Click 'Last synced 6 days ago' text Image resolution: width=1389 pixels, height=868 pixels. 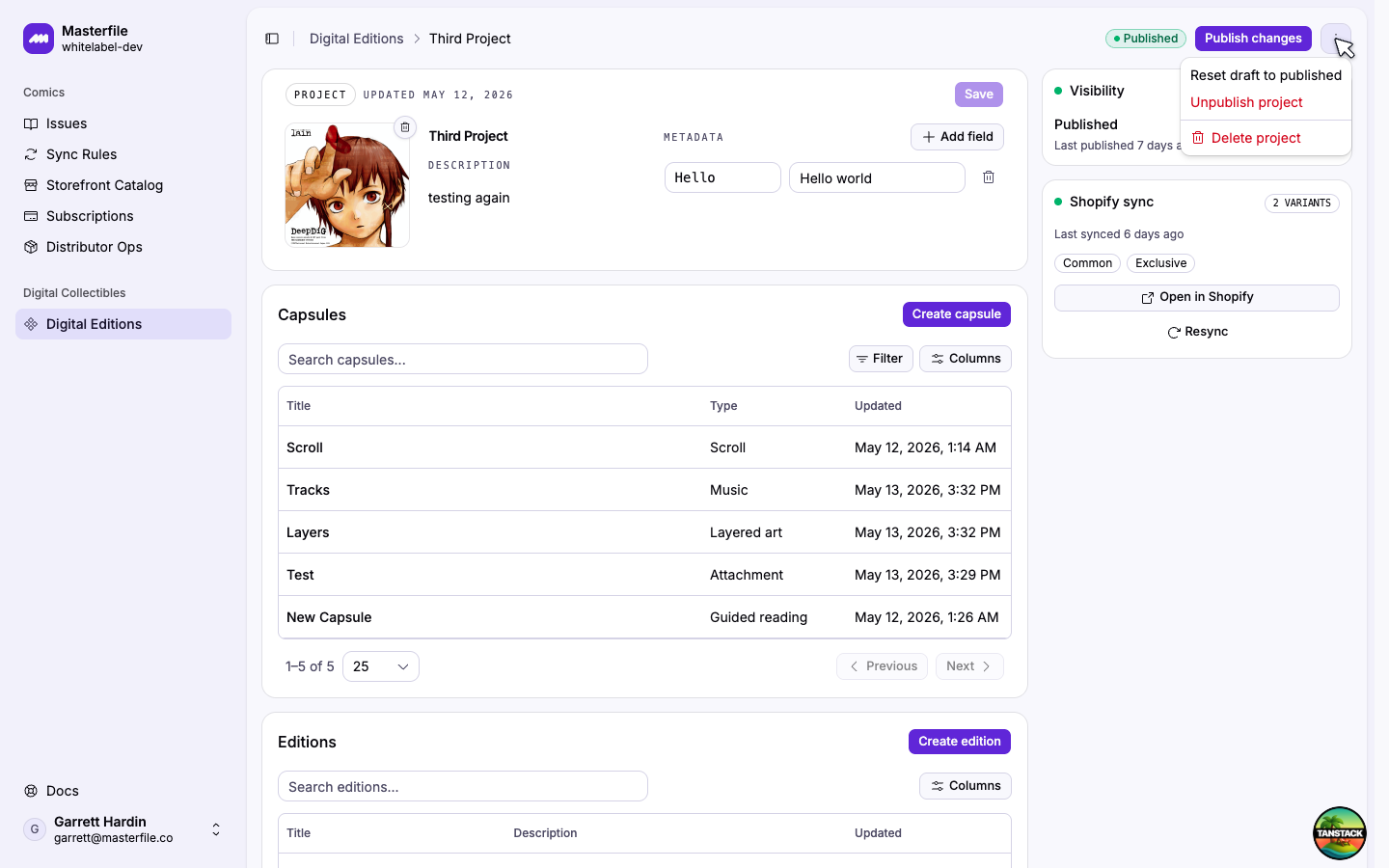pyautogui.click(x=1119, y=234)
